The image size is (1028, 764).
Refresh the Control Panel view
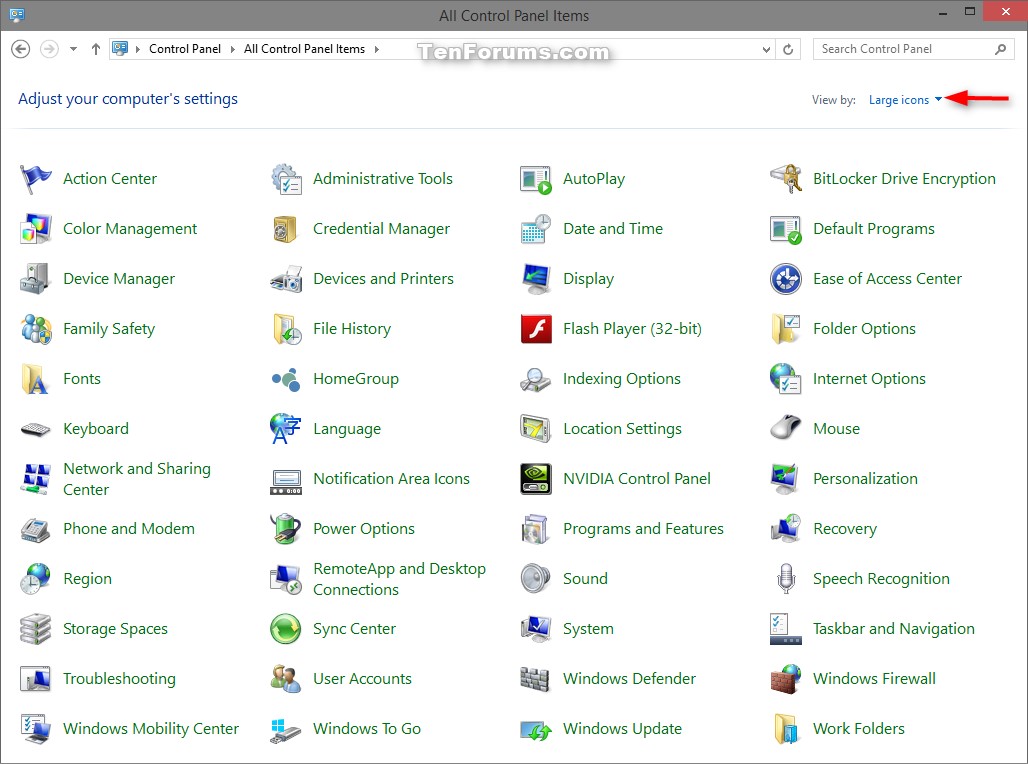789,49
